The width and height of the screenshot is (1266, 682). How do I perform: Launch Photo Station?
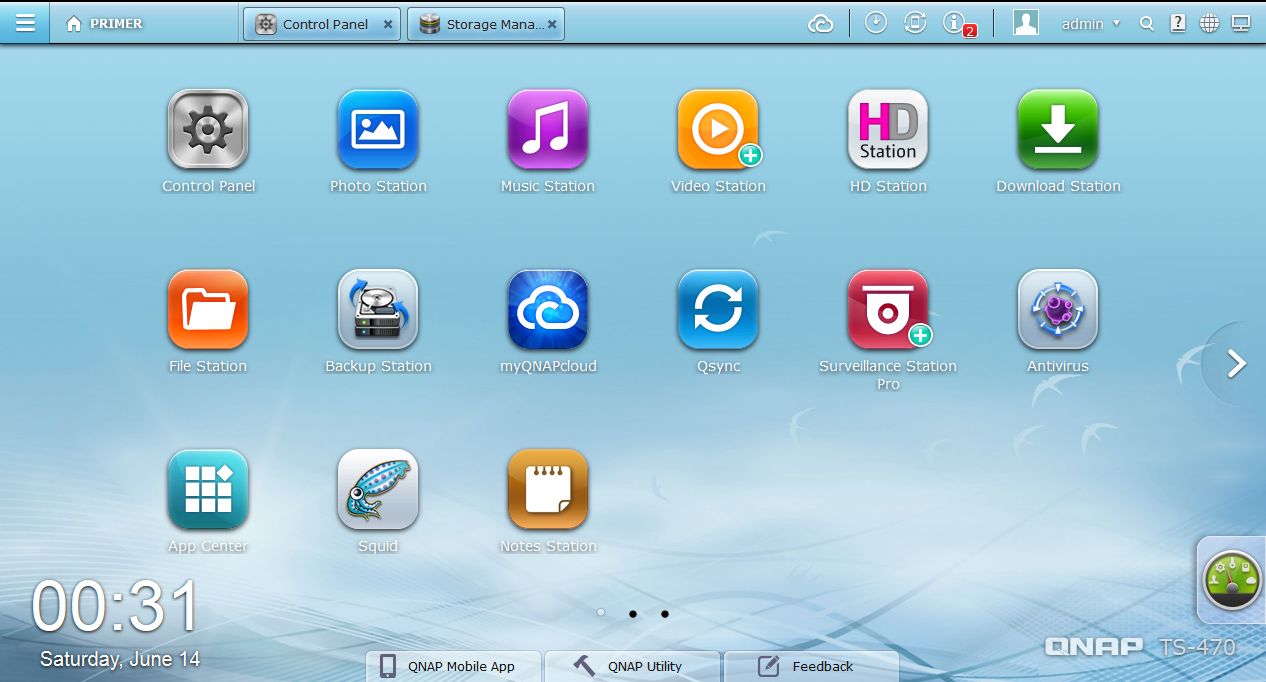pyautogui.click(x=378, y=130)
